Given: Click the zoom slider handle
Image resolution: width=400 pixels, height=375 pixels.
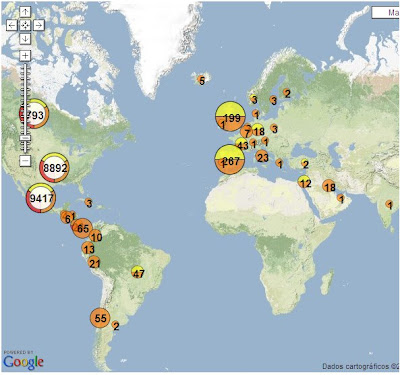Looking at the screenshot, I should 25,138.
